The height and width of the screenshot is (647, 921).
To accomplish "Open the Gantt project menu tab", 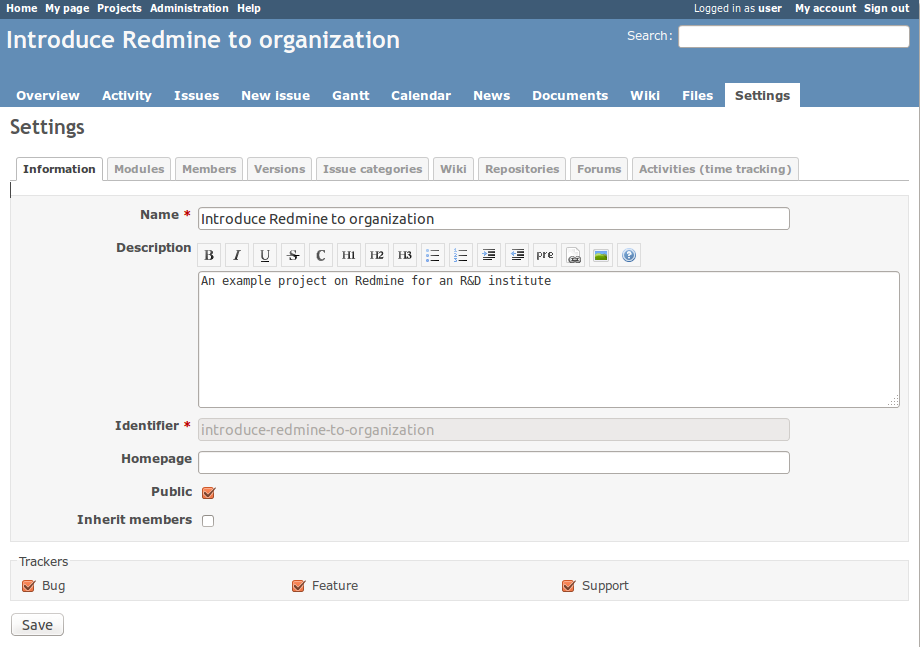I will (350, 96).
